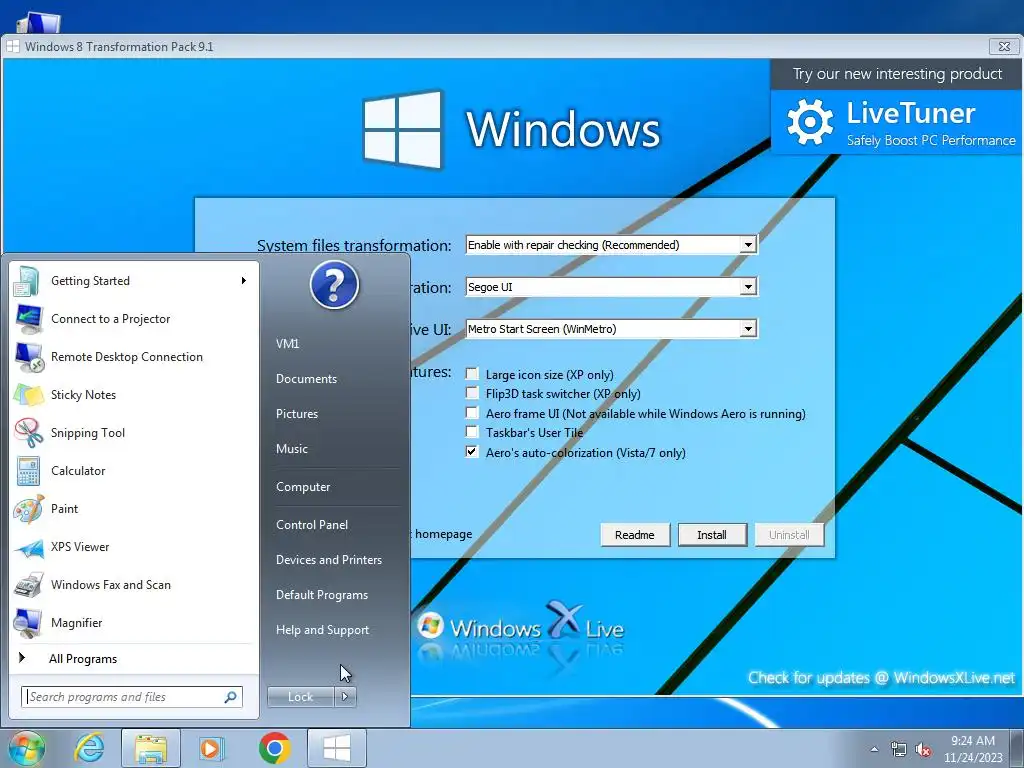
Task: Click the Readme button
Action: [x=635, y=535]
